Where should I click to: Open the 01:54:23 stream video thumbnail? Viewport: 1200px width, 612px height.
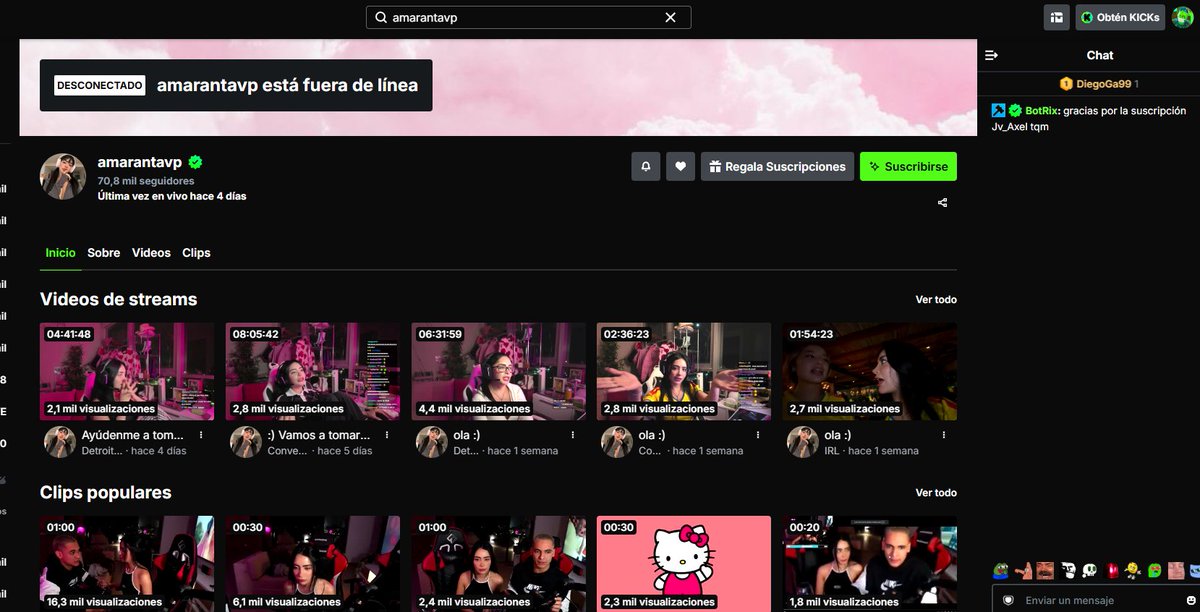pyautogui.click(x=870, y=370)
